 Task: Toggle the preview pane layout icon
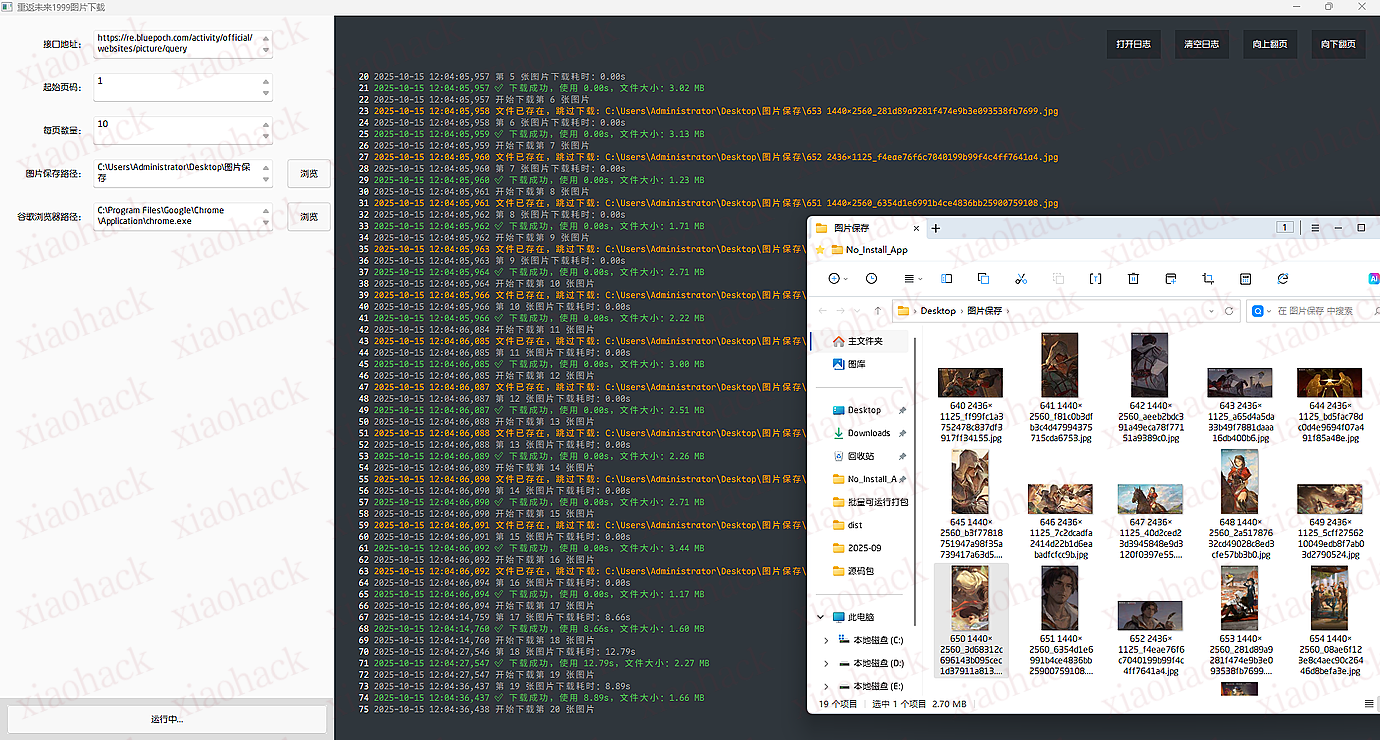[x=946, y=279]
